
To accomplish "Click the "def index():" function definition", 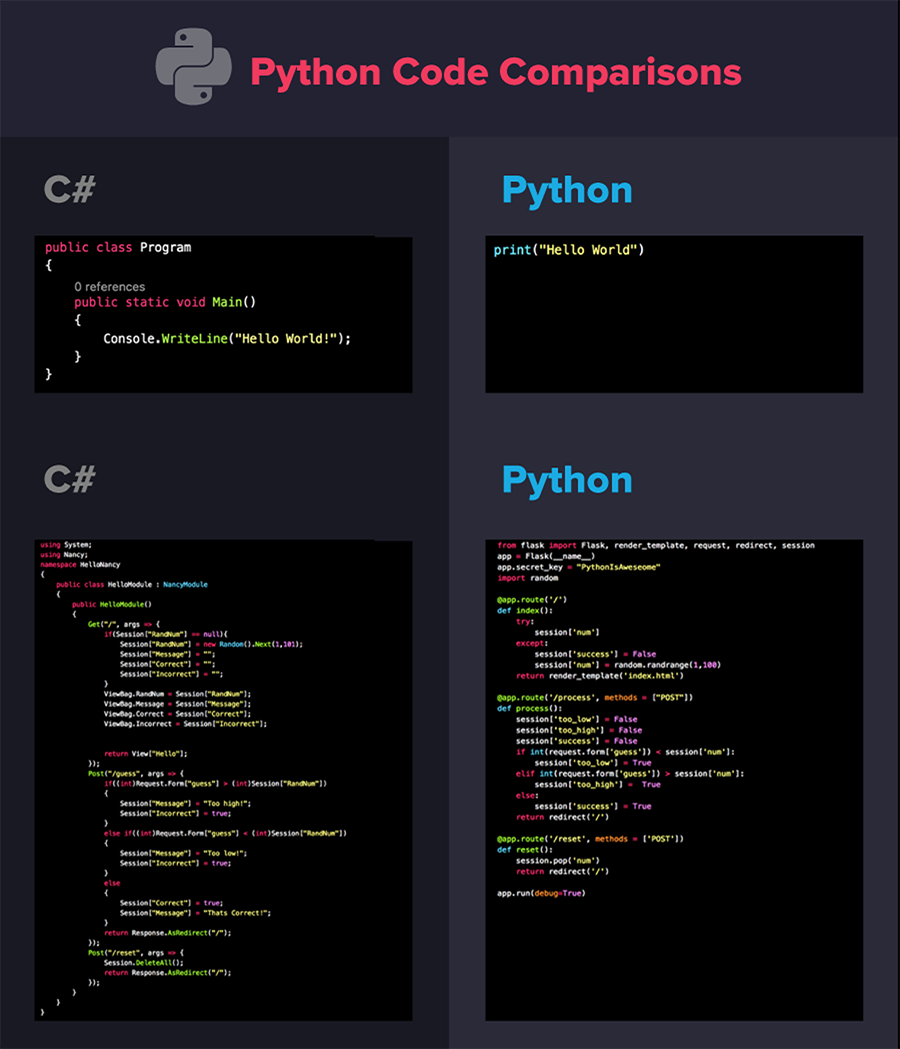I will coord(525,610).
